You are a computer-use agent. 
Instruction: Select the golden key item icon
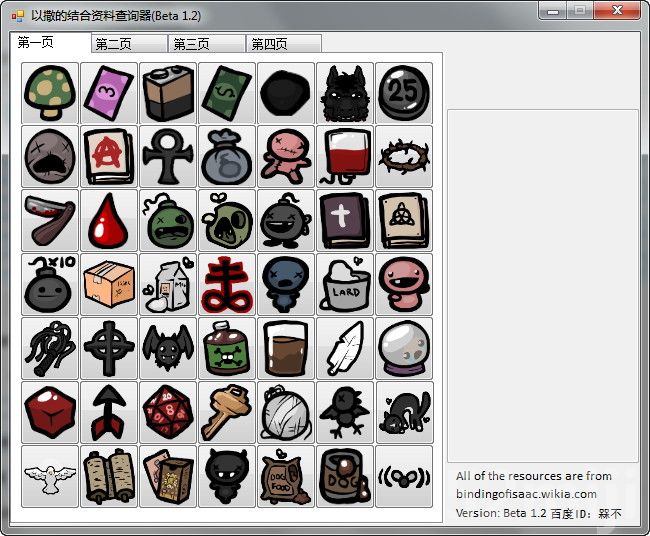pyautogui.click(x=227, y=412)
